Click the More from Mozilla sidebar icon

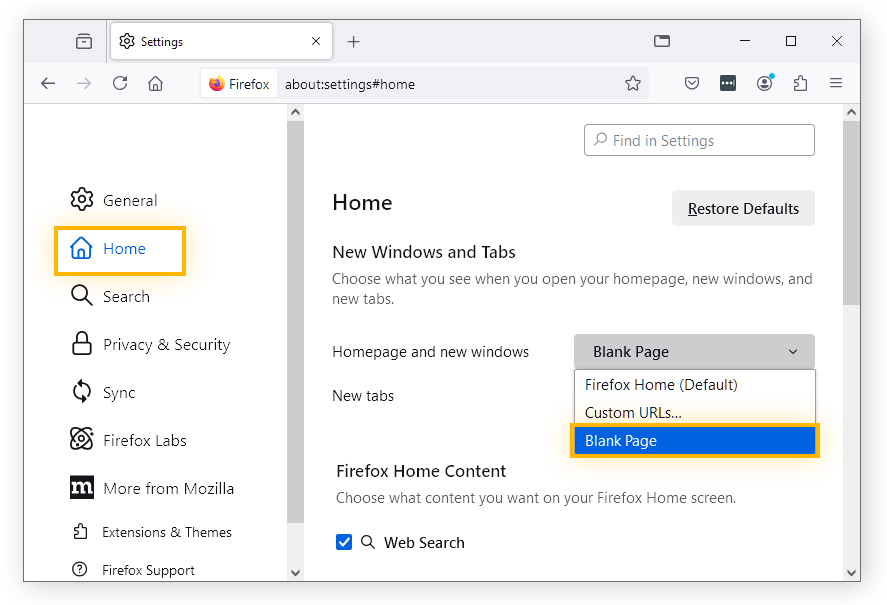tap(84, 488)
